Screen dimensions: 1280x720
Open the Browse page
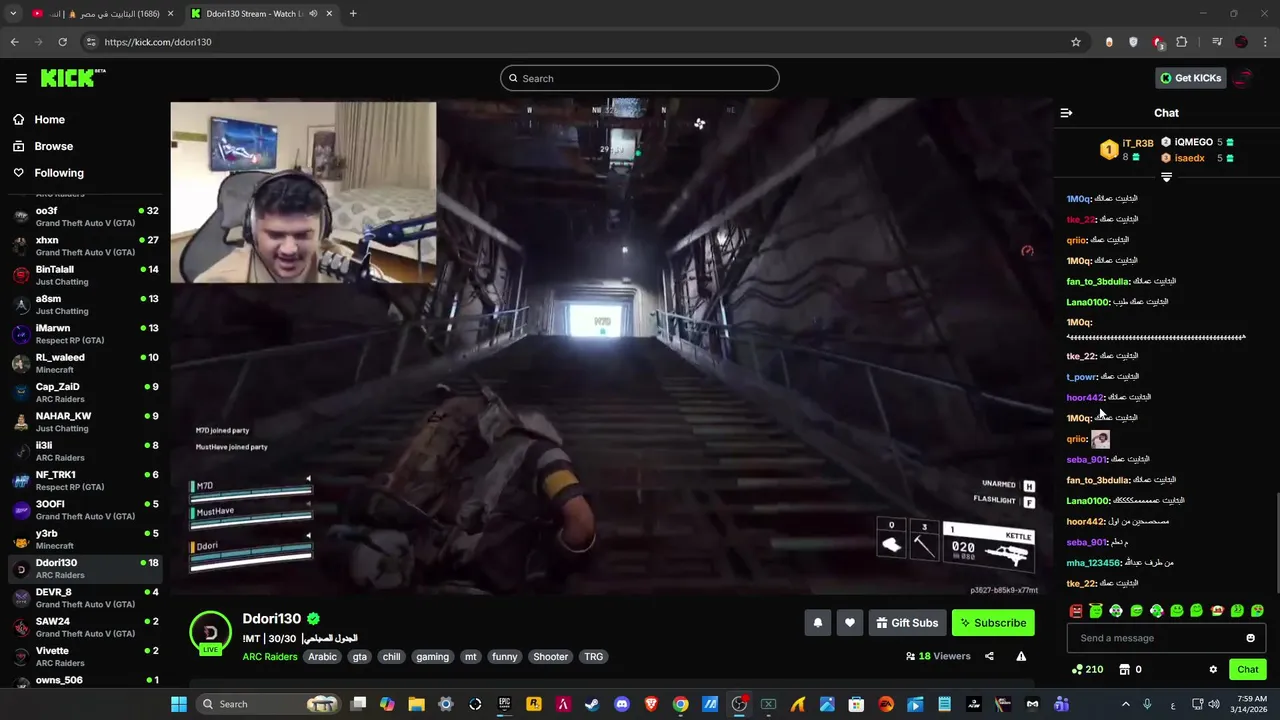pos(53,146)
